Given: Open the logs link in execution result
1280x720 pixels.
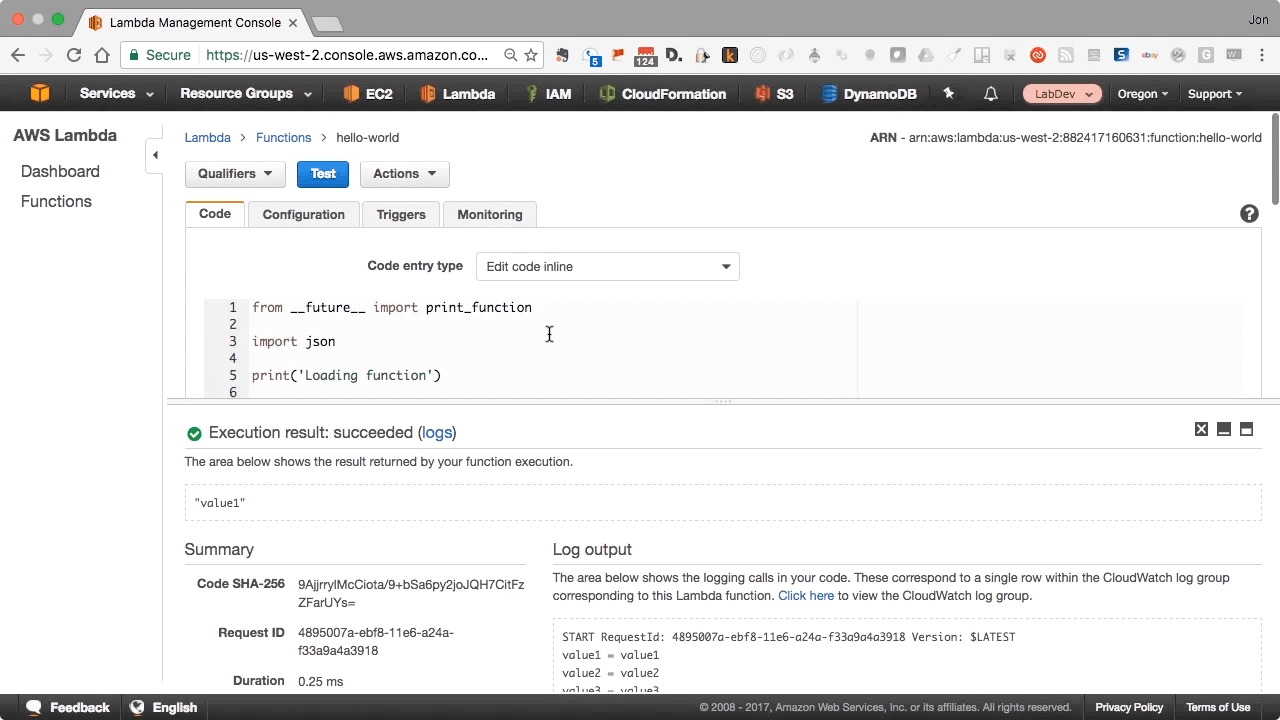Looking at the screenshot, I should pos(436,432).
